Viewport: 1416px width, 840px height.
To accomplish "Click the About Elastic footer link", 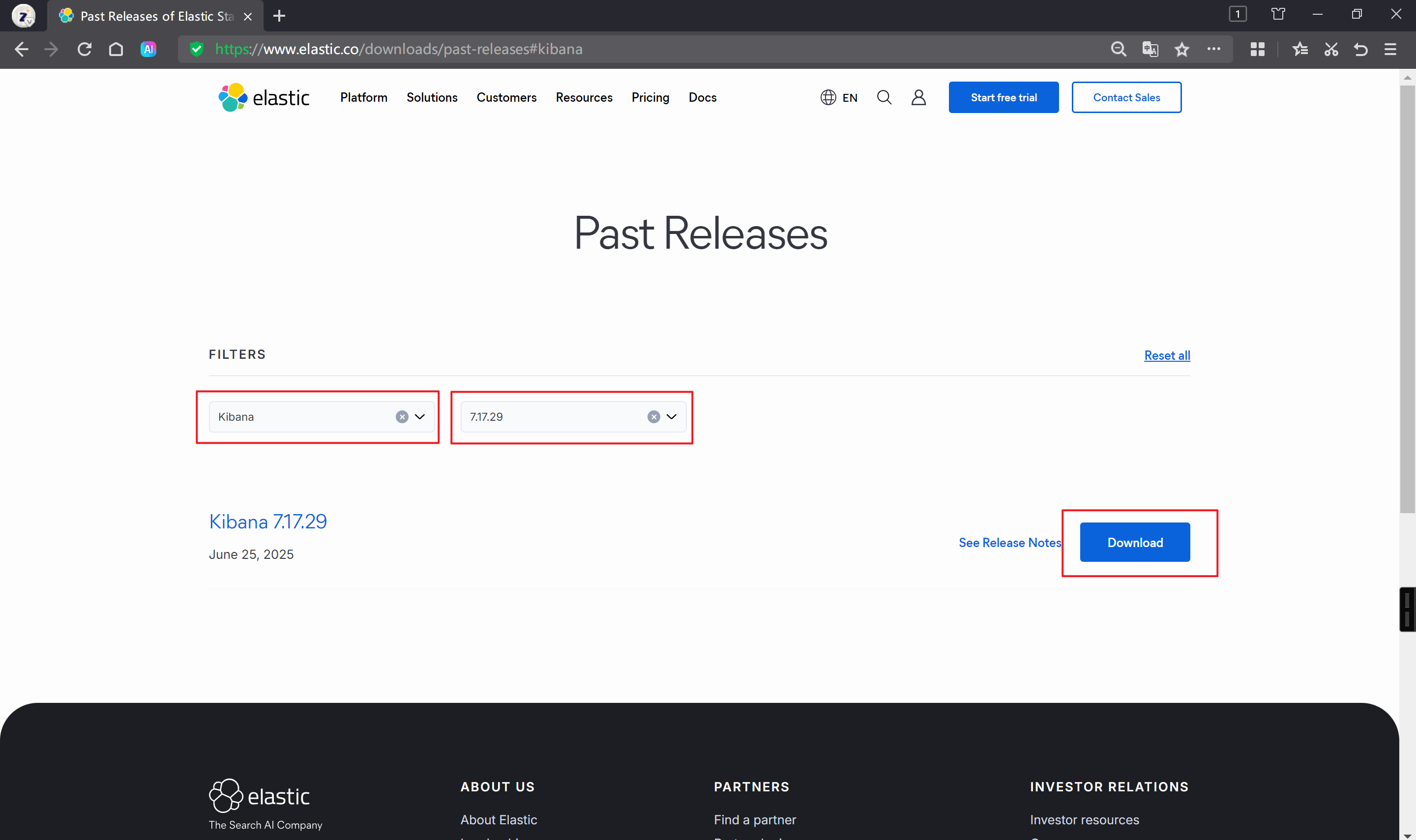I will [499, 820].
